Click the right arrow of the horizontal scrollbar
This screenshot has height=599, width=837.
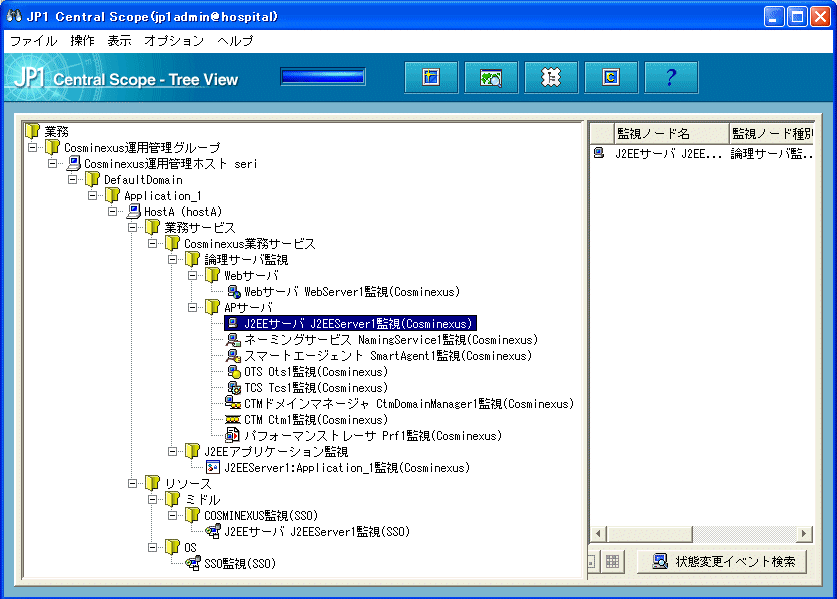tap(804, 533)
